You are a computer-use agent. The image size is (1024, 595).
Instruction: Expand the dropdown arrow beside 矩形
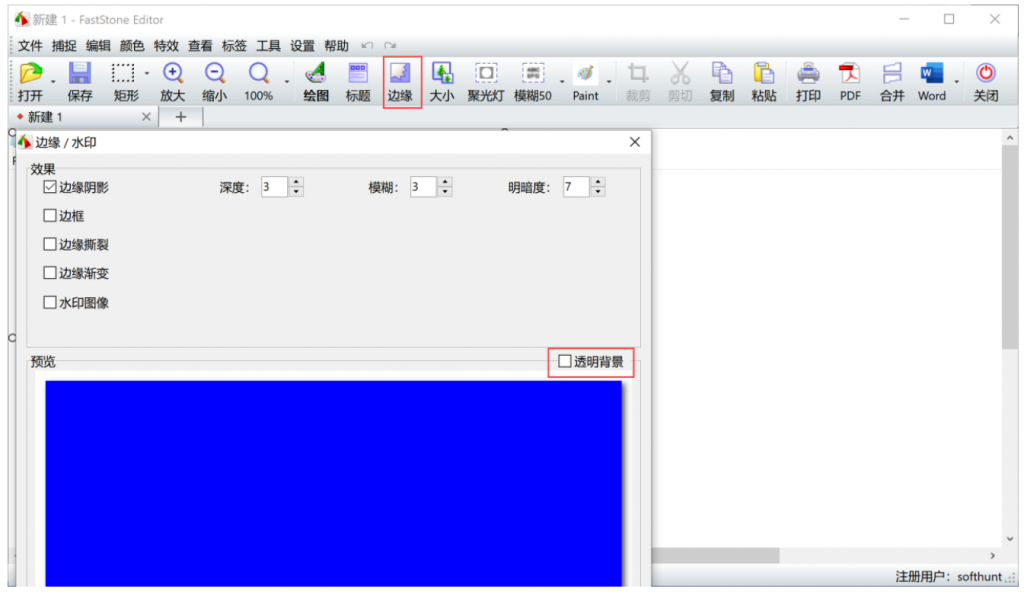(147, 74)
